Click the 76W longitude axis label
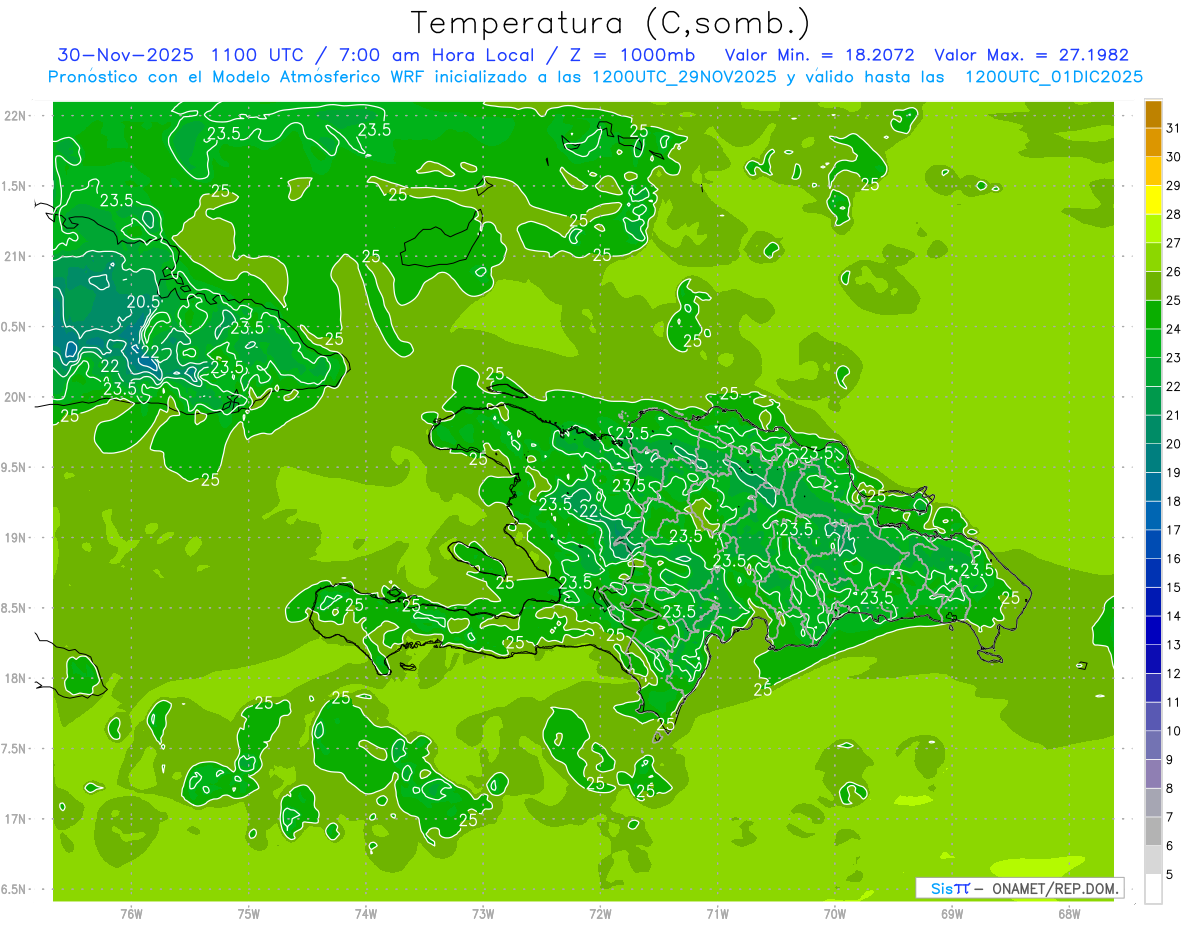The width and height of the screenshot is (1200, 927). [x=130, y=914]
